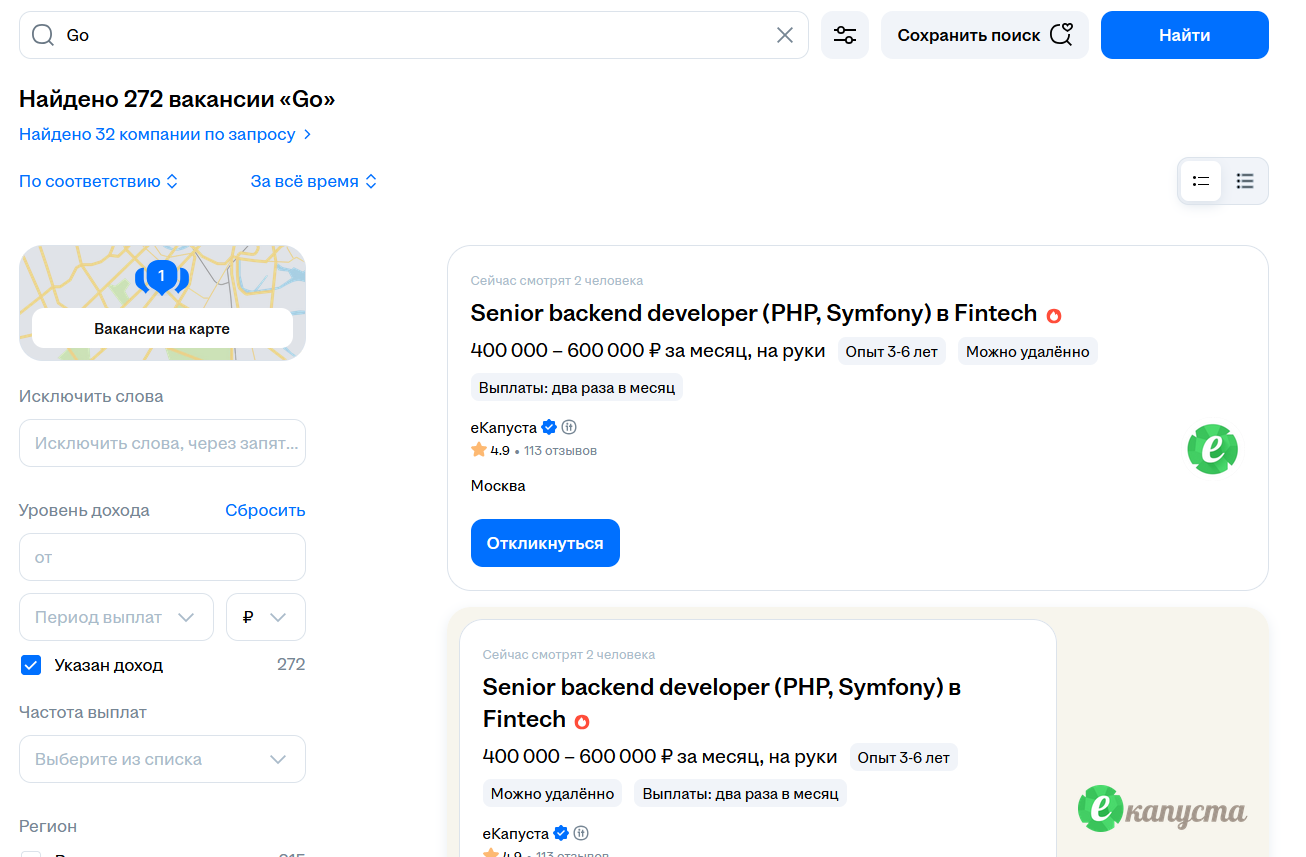The width and height of the screenshot is (1306, 857).
Task: Switch to compact list view
Action: [1244, 181]
